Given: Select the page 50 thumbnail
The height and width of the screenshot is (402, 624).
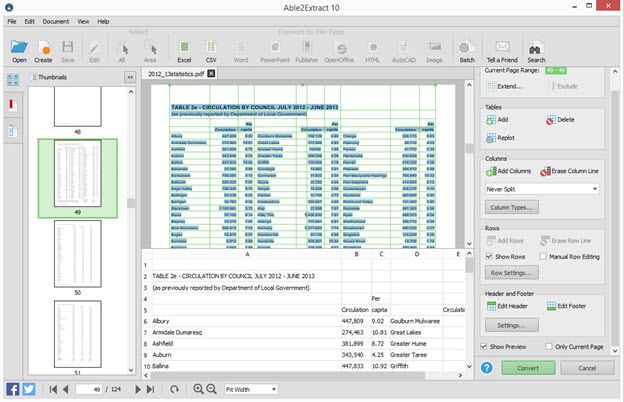Looking at the screenshot, I should click(x=78, y=254).
